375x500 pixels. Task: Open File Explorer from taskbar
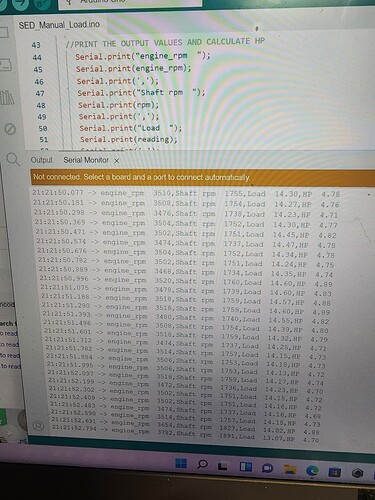tap(290, 469)
